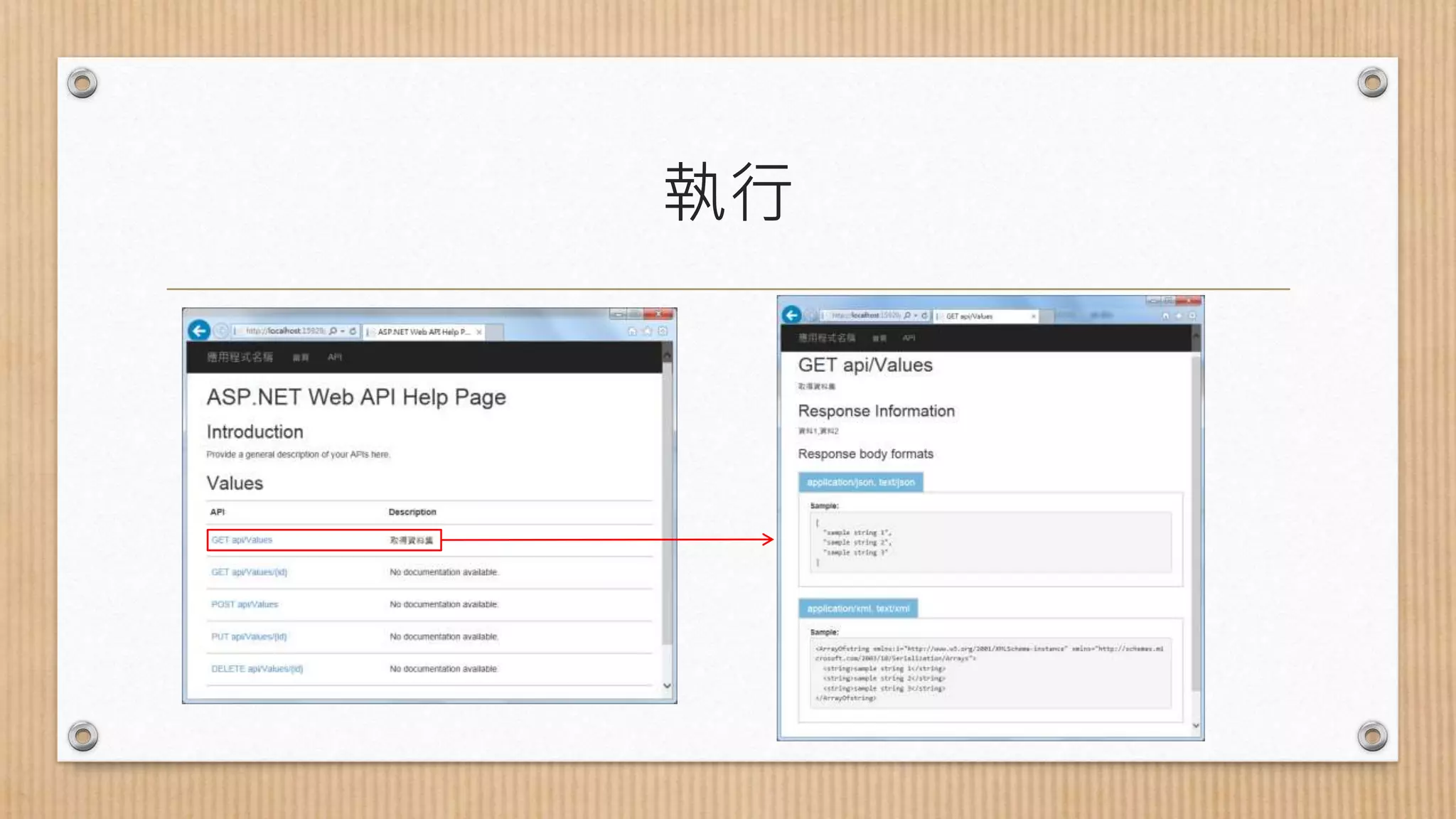1456x819 pixels.
Task: Click refresh icon in right browser address bar
Action: 924,316
